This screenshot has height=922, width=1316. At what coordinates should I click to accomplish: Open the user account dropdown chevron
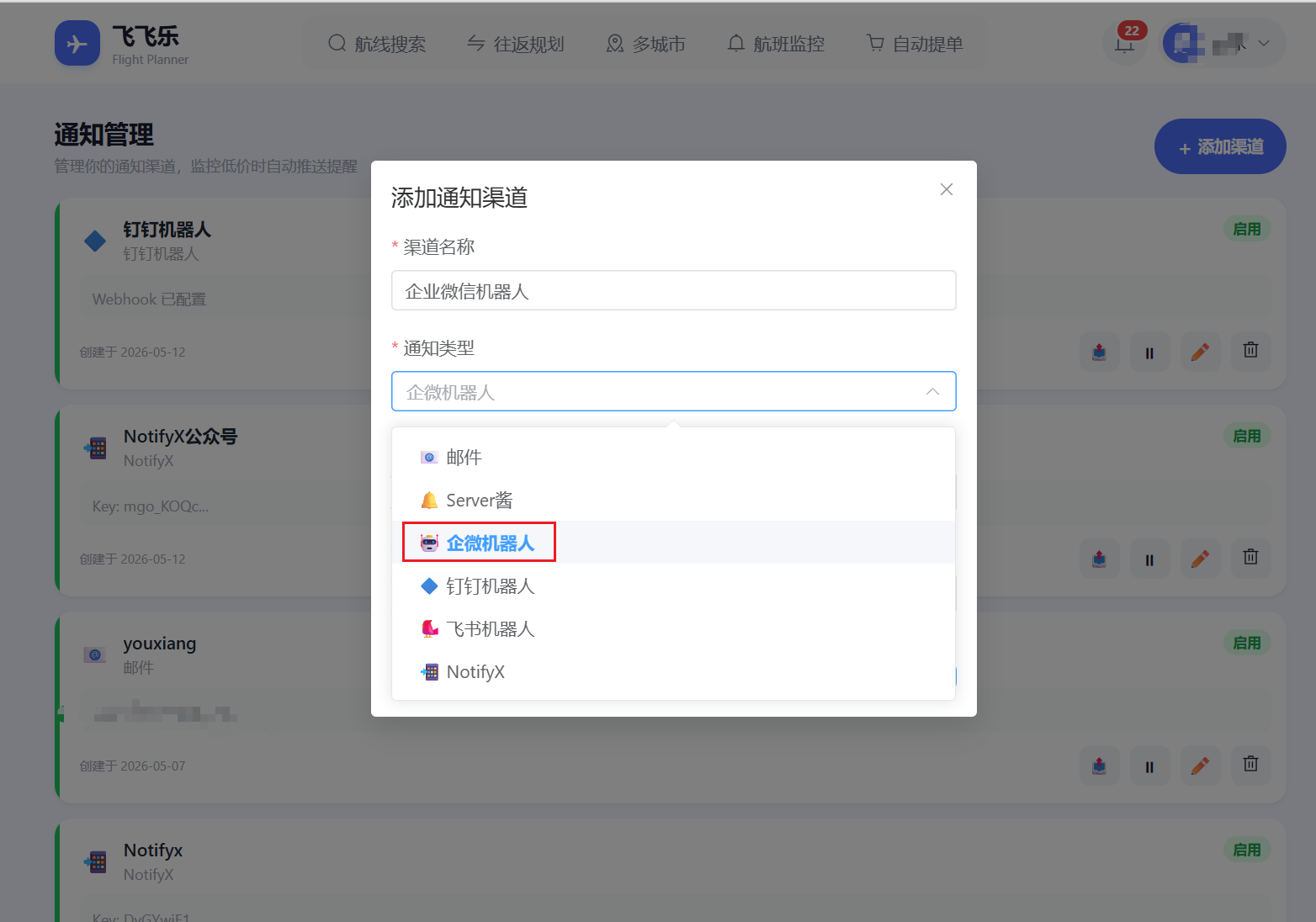coord(1264,43)
